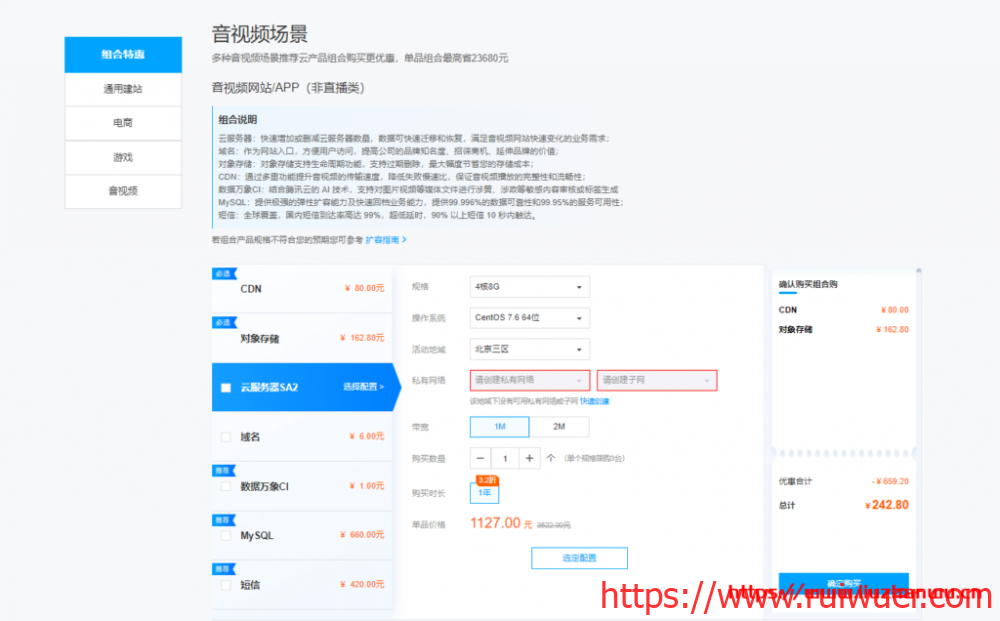This screenshot has height=621, width=1000.
Task: Check the MySQL product checkbox
Action: [226, 535]
